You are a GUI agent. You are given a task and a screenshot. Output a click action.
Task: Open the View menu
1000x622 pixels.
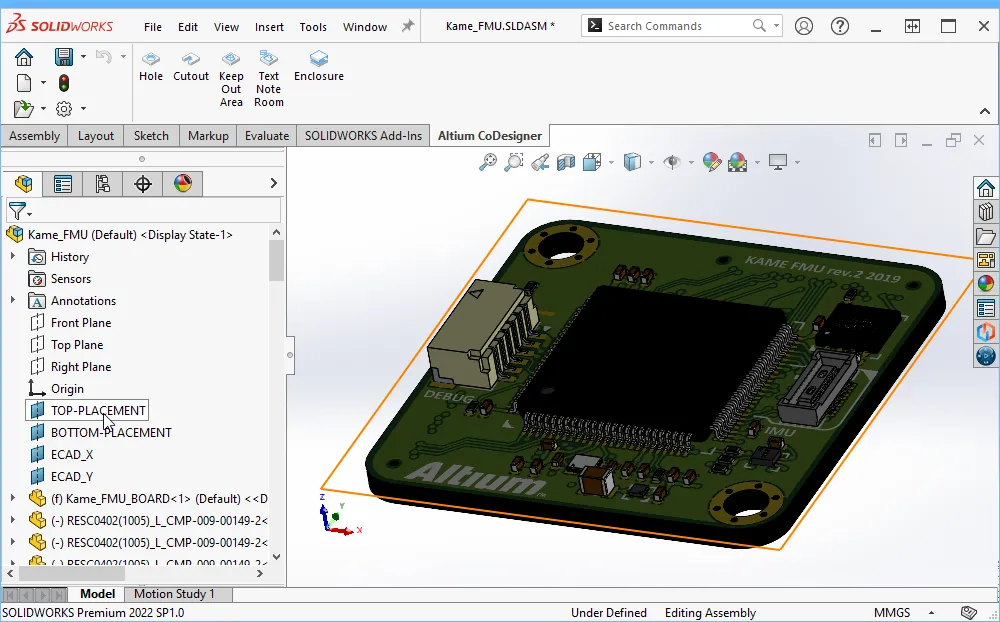(x=226, y=27)
